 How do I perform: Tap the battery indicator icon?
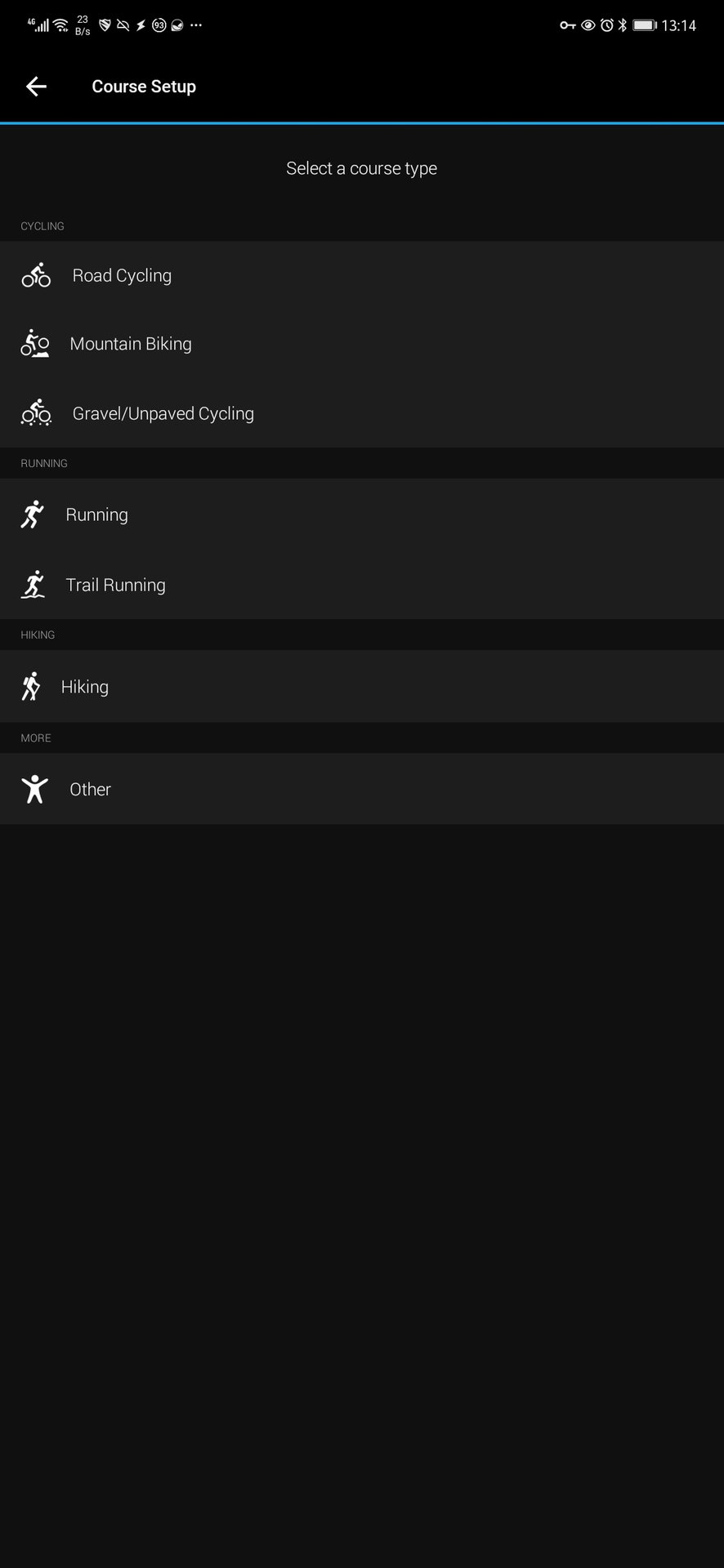[x=645, y=25]
